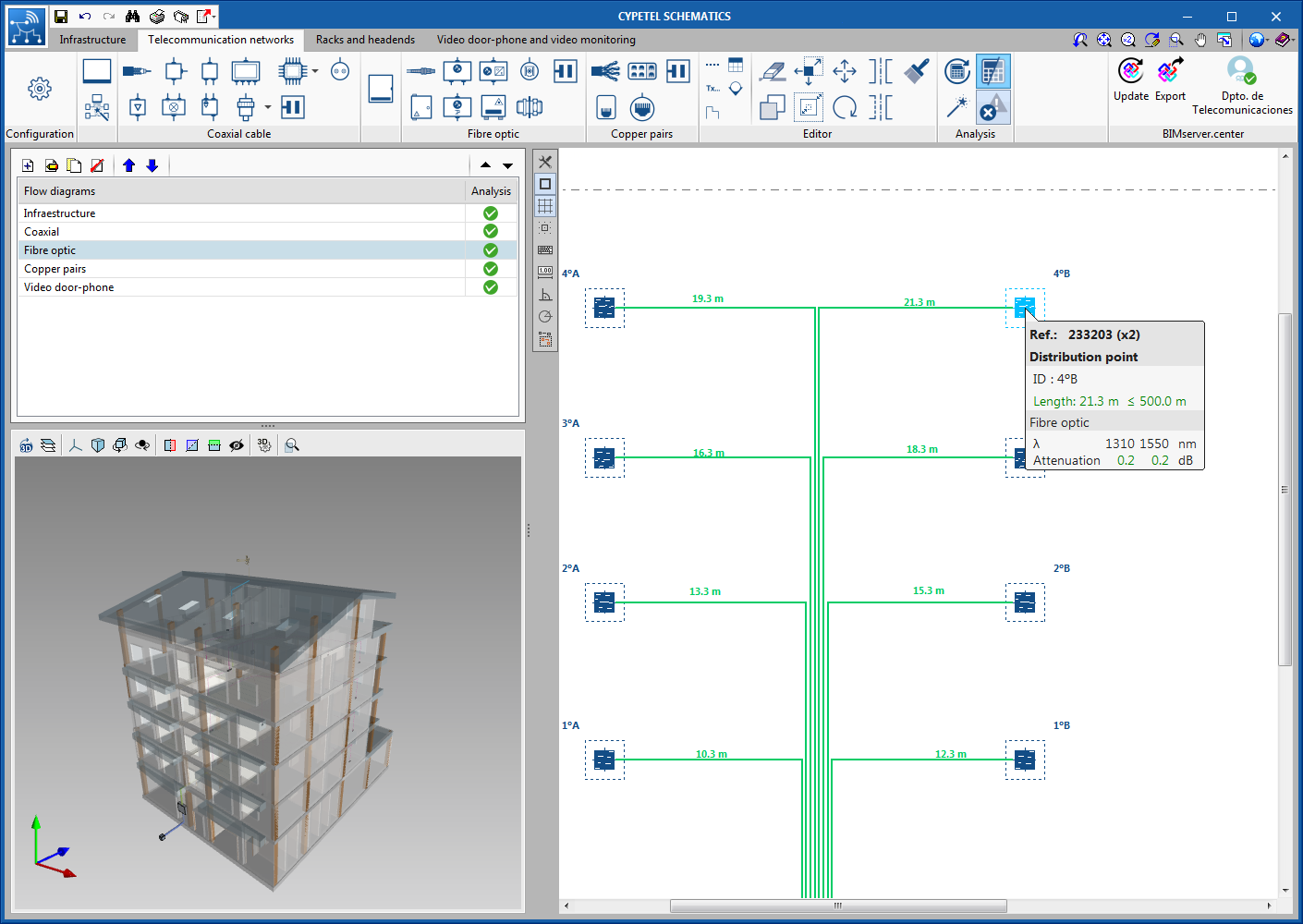Click the Analysis column header
The width and height of the screenshot is (1303, 924).
pos(491,191)
